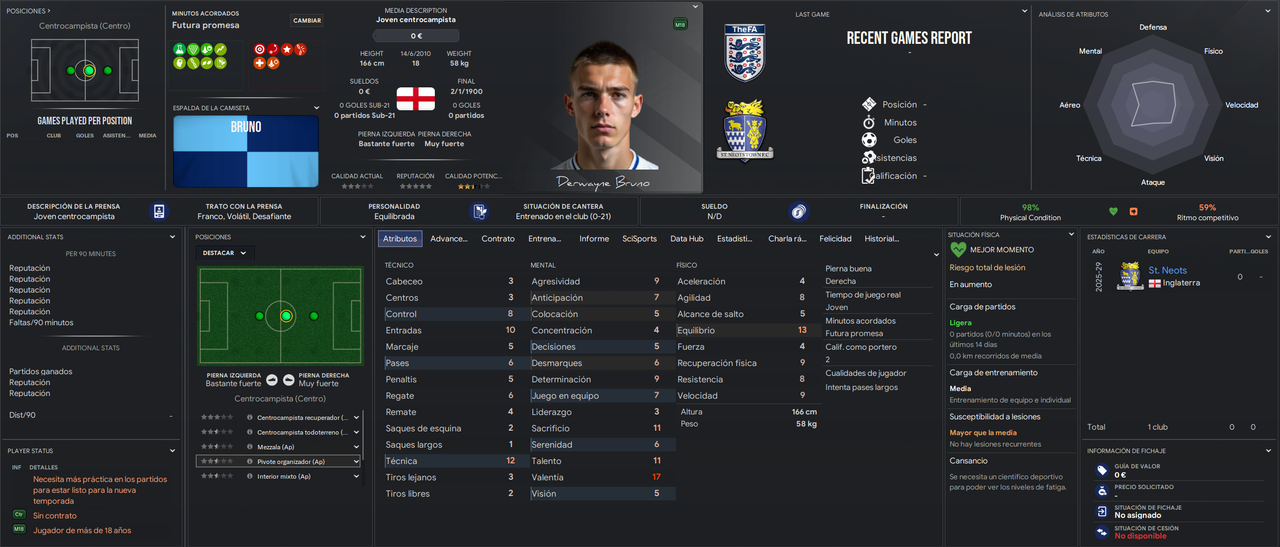Click the Cambiar button
Image resolution: width=1280 pixels, height=547 pixels.
coord(307,20)
